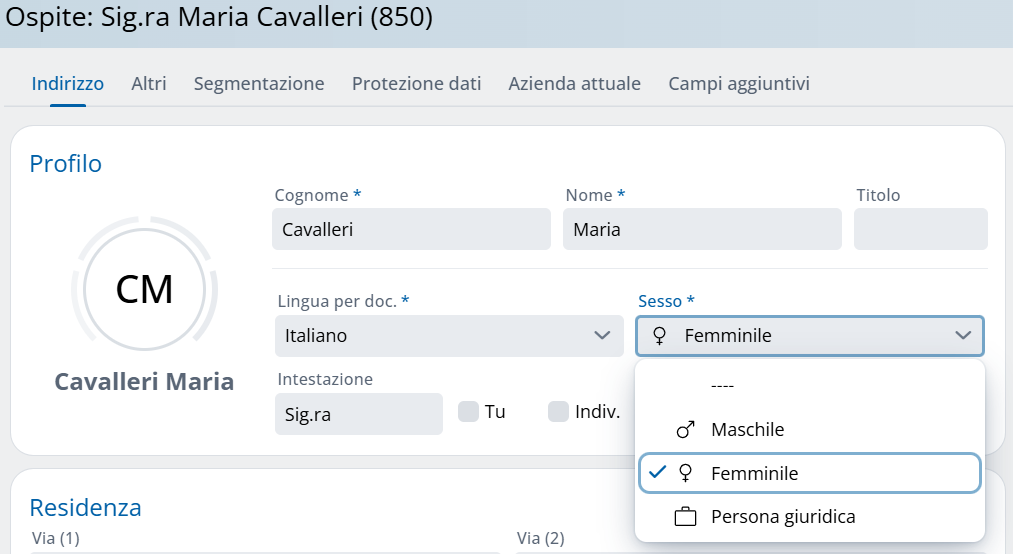Enable the Tu checkbox
Image resolution: width=1013 pixels, height=554 pixels.
(468, 412)
